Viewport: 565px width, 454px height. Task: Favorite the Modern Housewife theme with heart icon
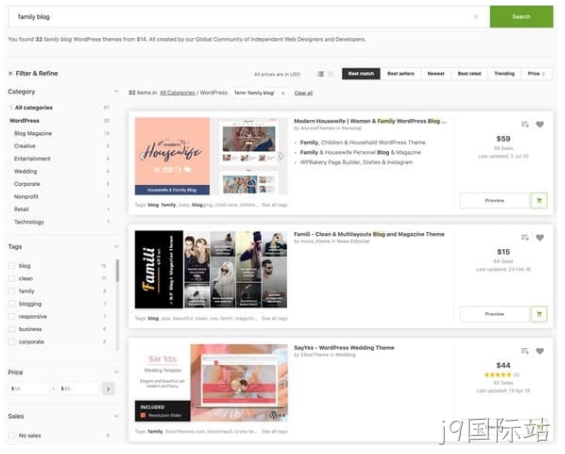coord(539,124)
